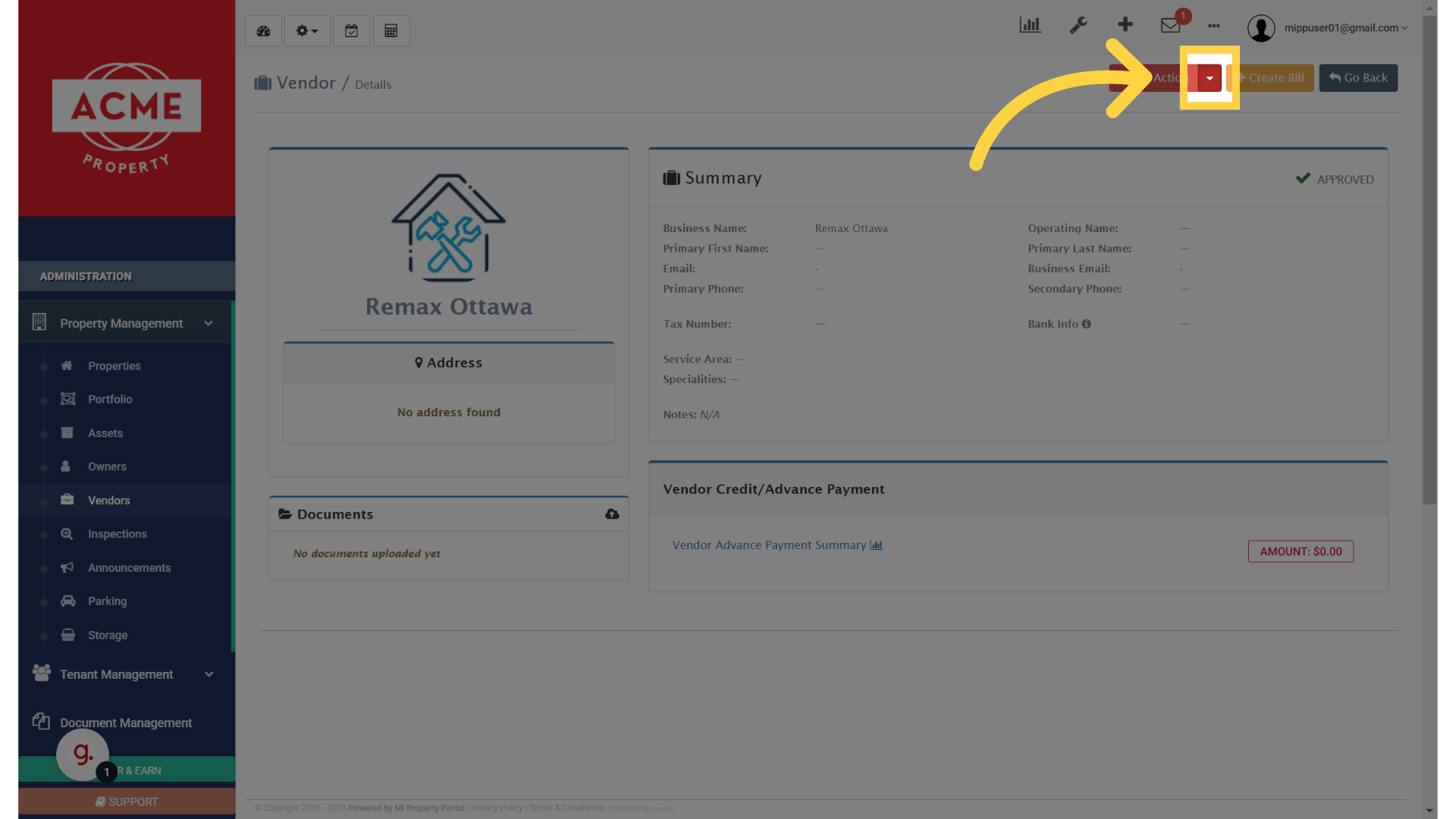This screenshot has height=819, width=1456.
Task: Open the bar chart reports icon
Action: click(1030, 26)
